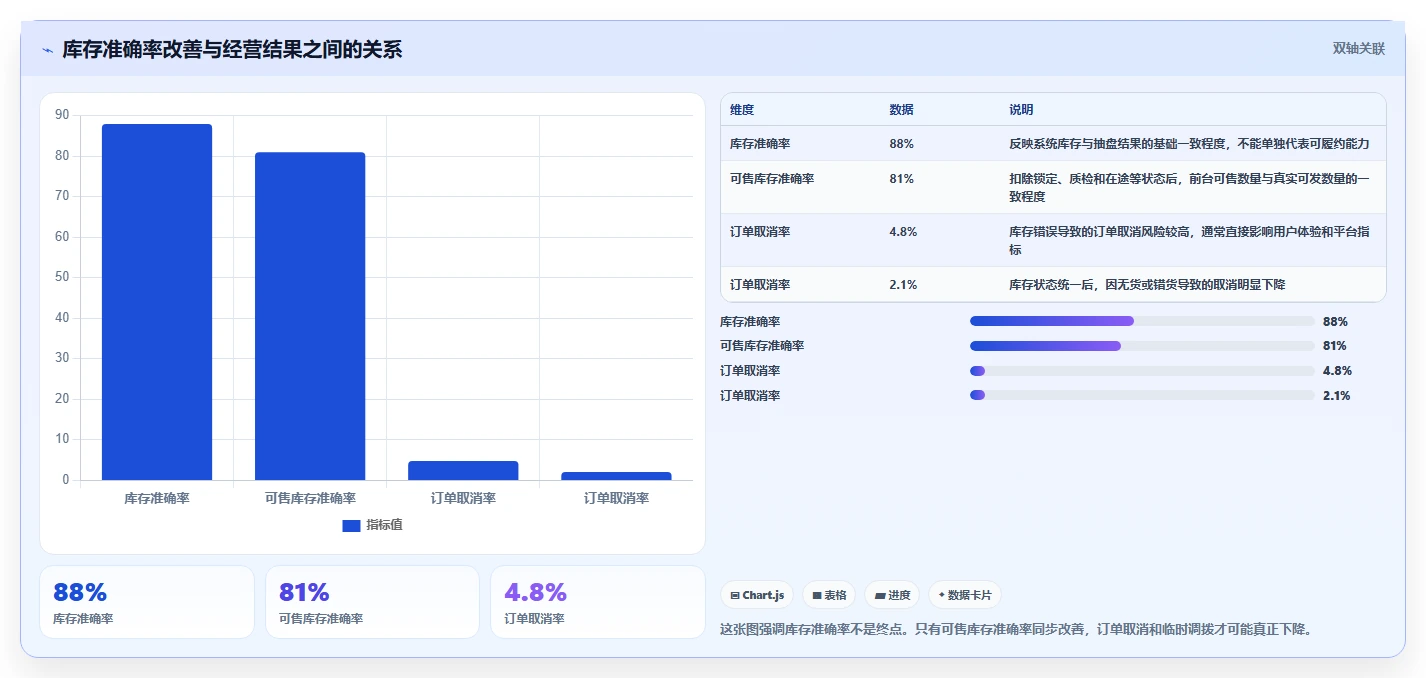Viewport: 1426px width, 678px height.
Task: Click the 库存准确率 bar in the chart
Action: [x=157, y=302]
